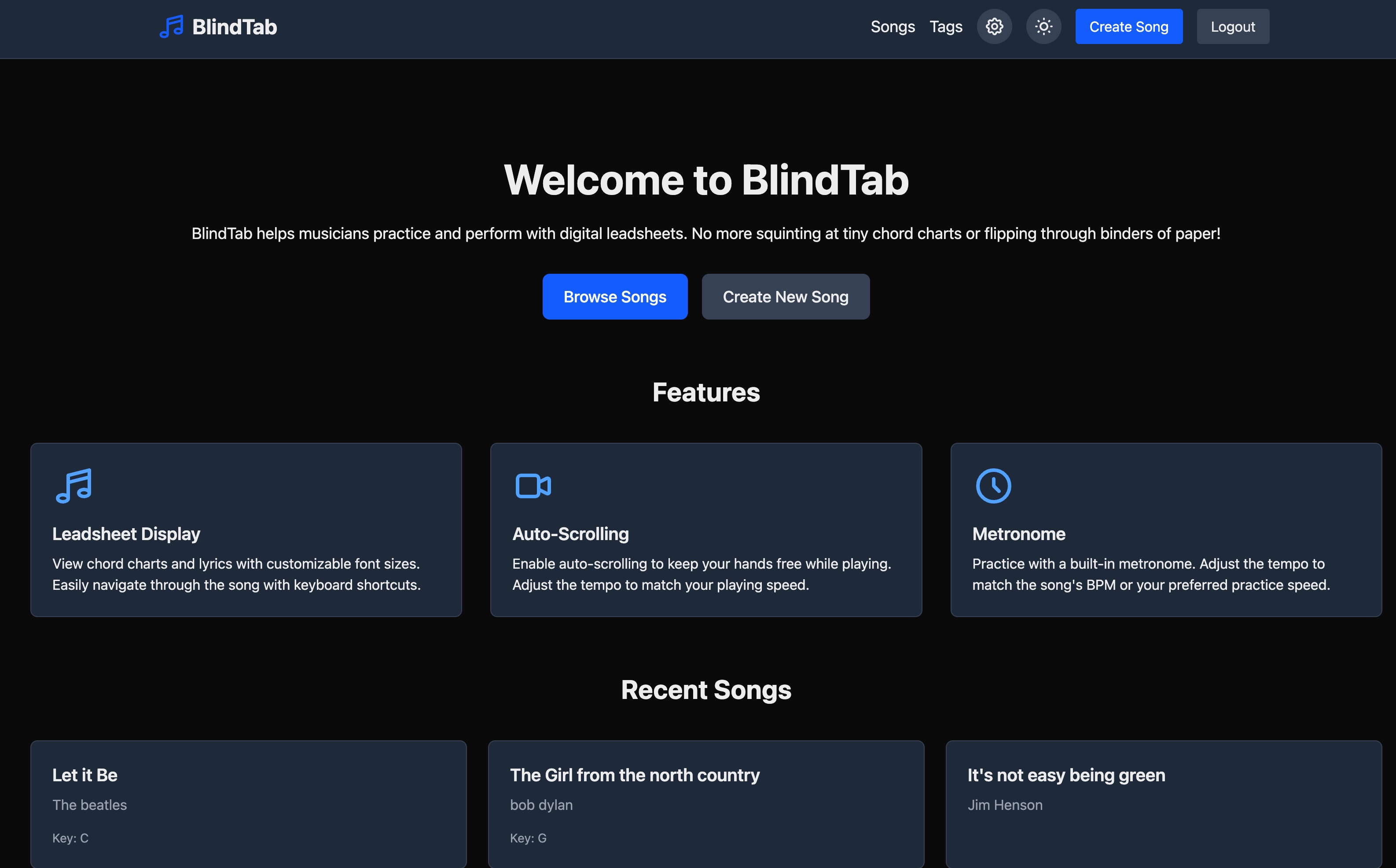Log out using the Logout button

pos(1233,26)
